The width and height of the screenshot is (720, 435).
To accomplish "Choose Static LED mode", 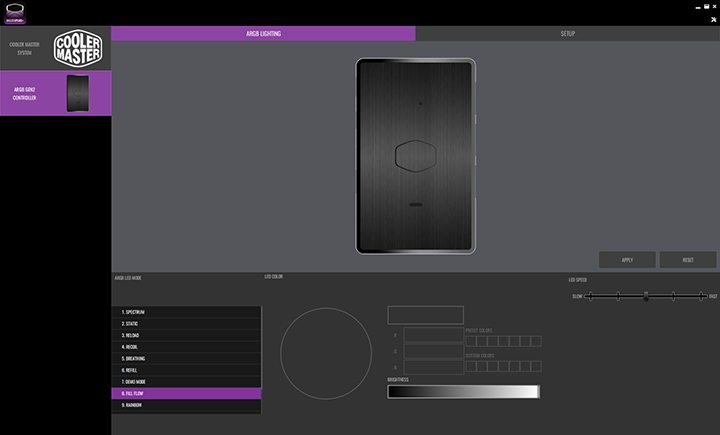I will [x=186, y=324].
